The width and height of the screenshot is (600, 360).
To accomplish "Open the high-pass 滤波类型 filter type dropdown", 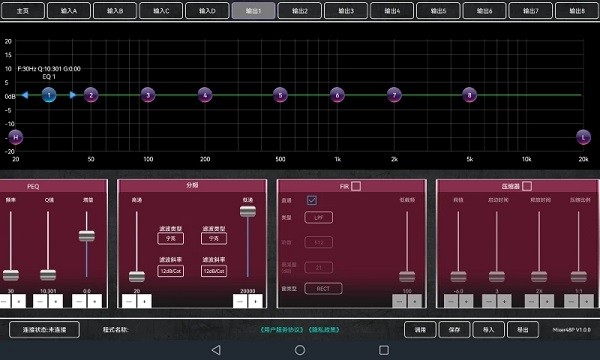I will coord(170,238).
